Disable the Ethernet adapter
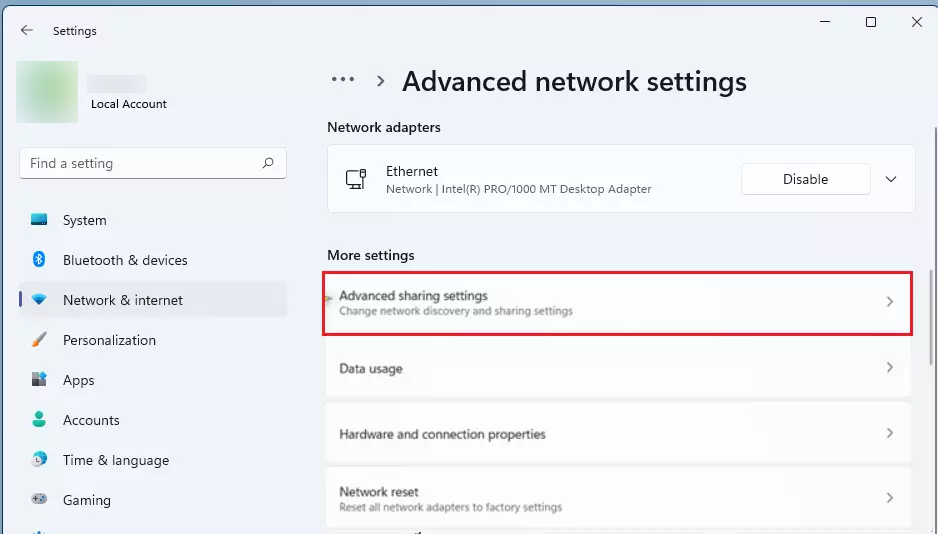 point(805,179)
